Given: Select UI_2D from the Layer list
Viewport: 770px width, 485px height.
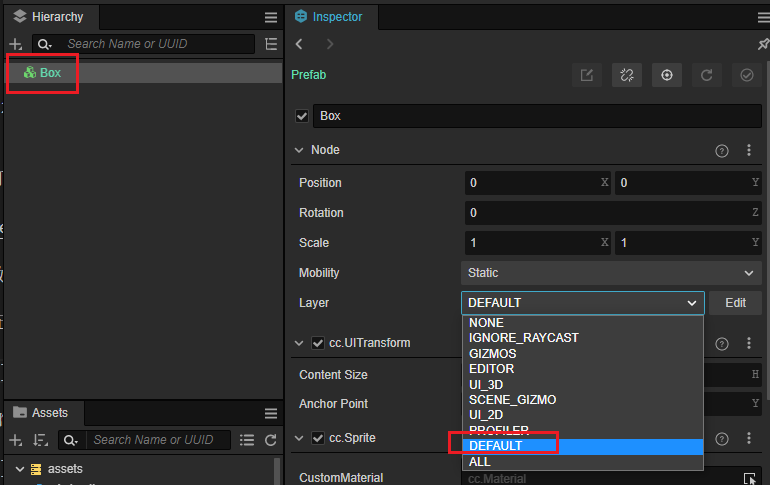Looking at the screenshot, I should pos(486,415).
